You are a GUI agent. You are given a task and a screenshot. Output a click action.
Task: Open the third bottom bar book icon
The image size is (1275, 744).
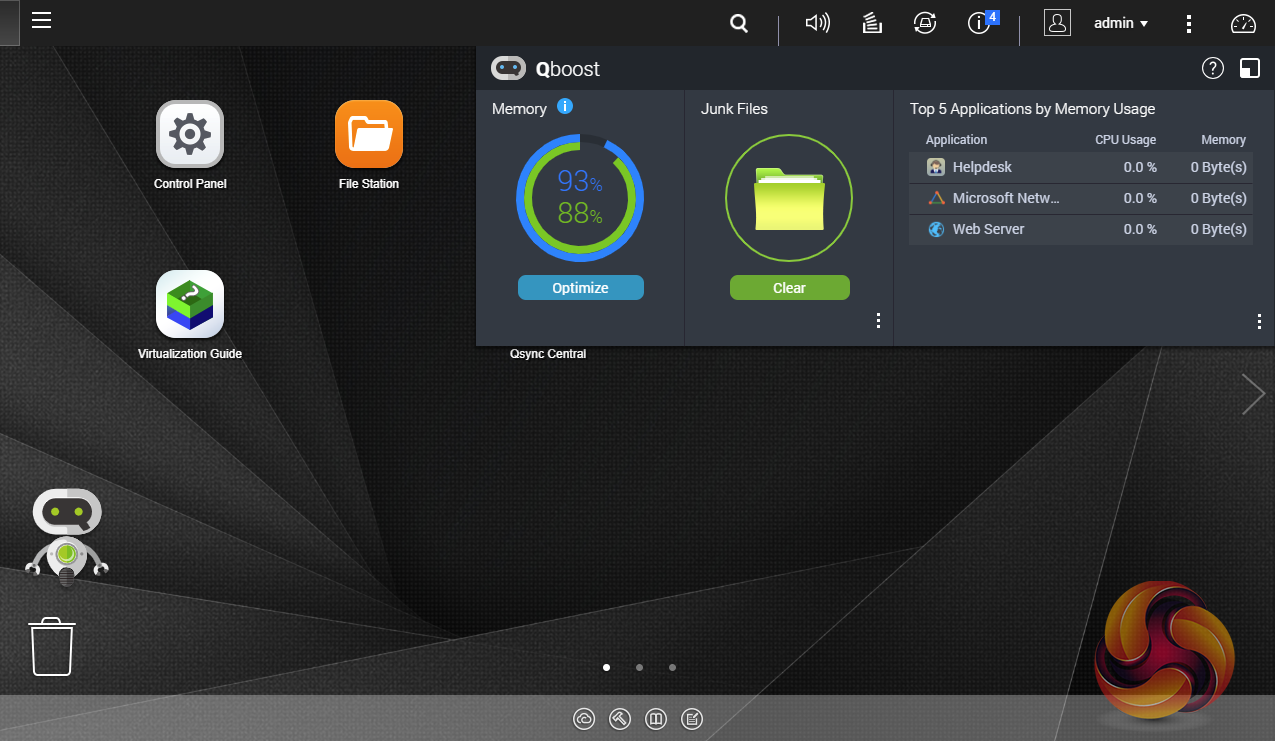(656, 719)
